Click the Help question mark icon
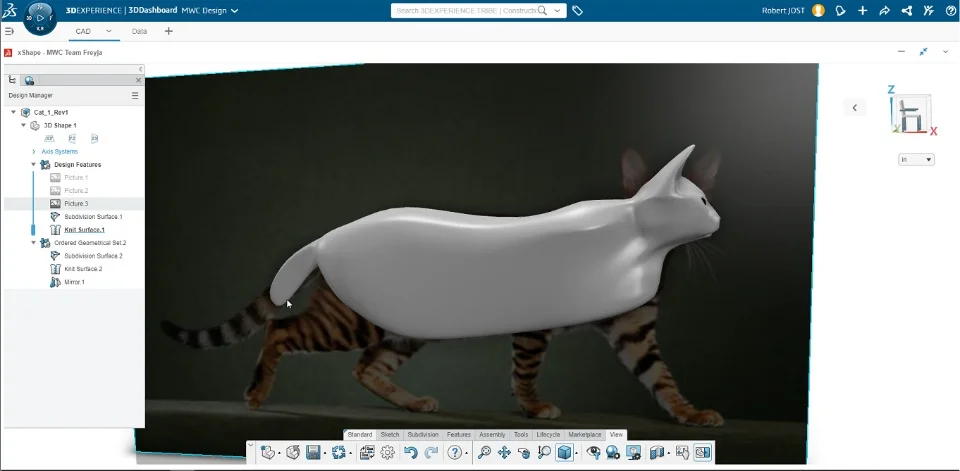960x471 pixels. (x=455, y=453)
